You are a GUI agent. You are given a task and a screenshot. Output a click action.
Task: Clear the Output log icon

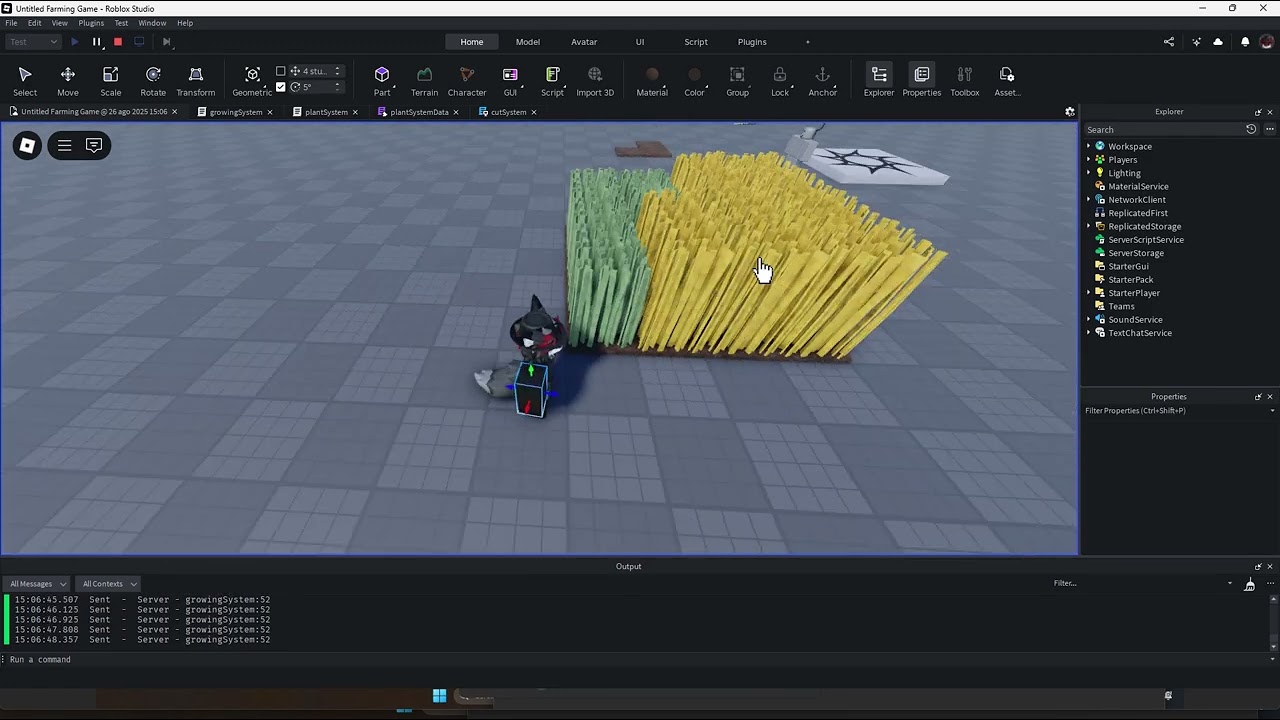point(1249,584)
